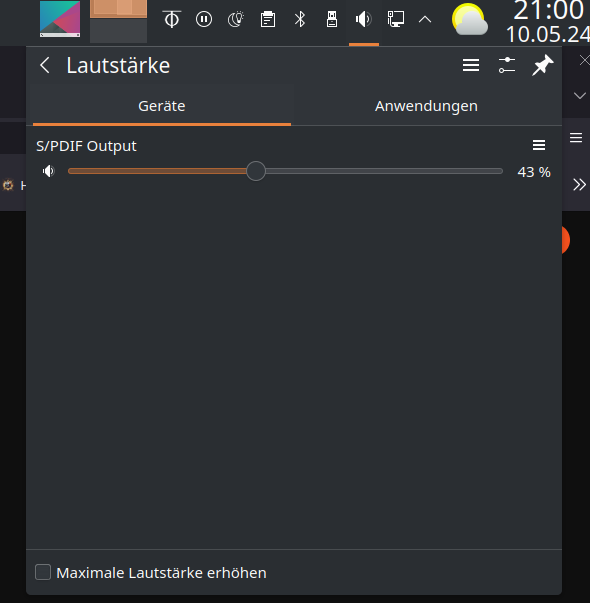Click the clock showing 21:00
This screenshot has height=603, width=590.
click(x=549, y=10)
